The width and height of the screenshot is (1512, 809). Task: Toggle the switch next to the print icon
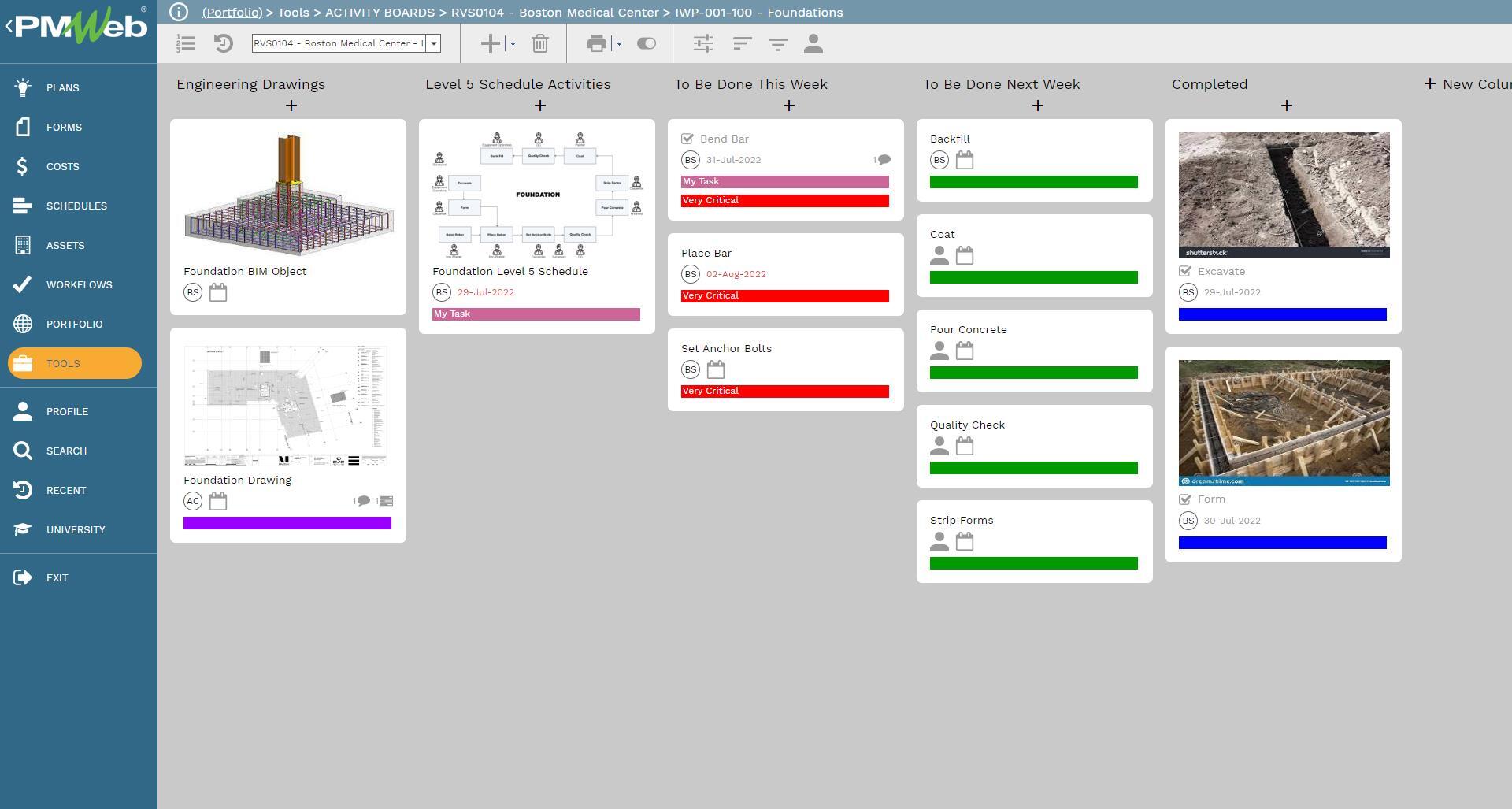(x=646, y=43)
